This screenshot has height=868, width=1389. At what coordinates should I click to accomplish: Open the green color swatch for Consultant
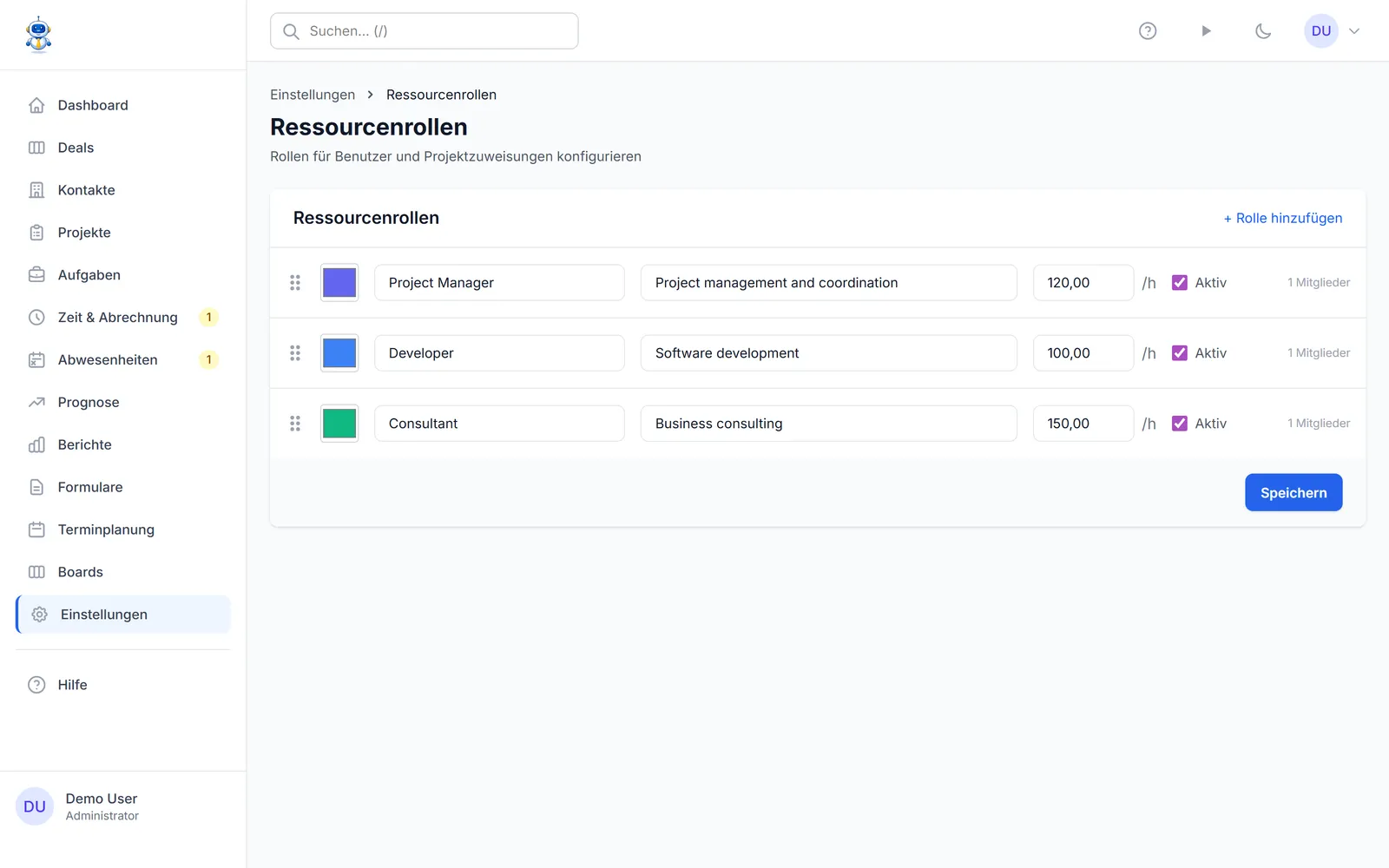coord(339,424)
